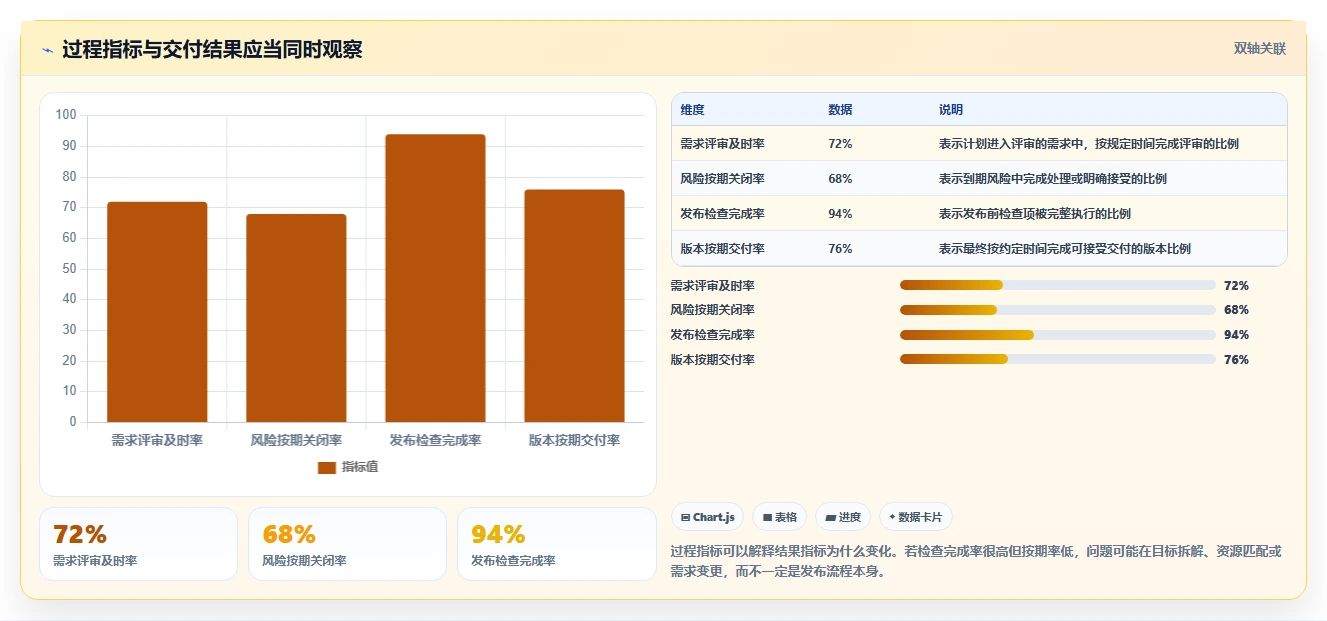Image resolution: width=1327 pixels, height=621 pixels.
Task: Click the 双轴关联 label in the header
Action: [x=1259, y=48]
